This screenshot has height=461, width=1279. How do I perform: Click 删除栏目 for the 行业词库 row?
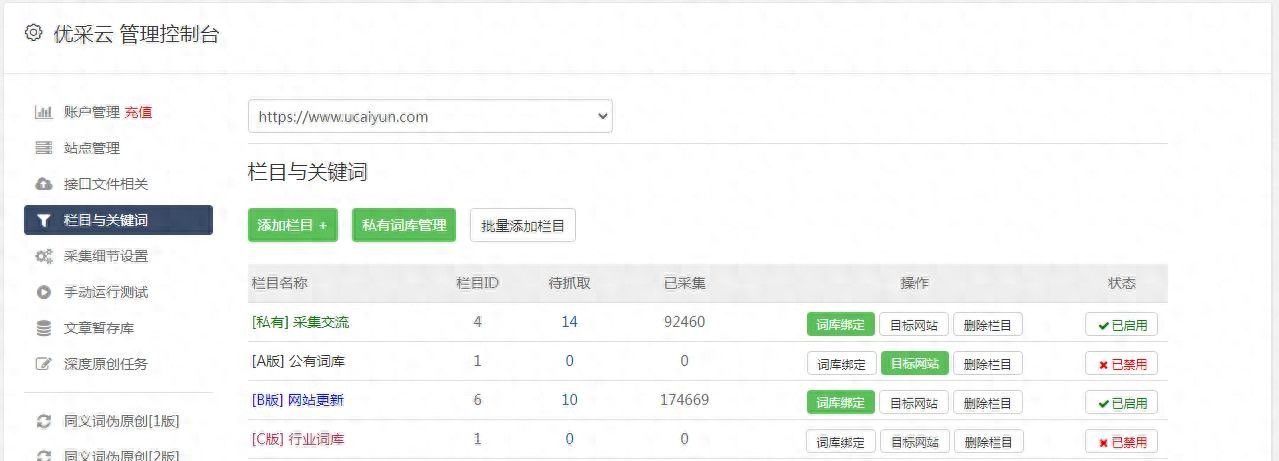pos(987,441)
